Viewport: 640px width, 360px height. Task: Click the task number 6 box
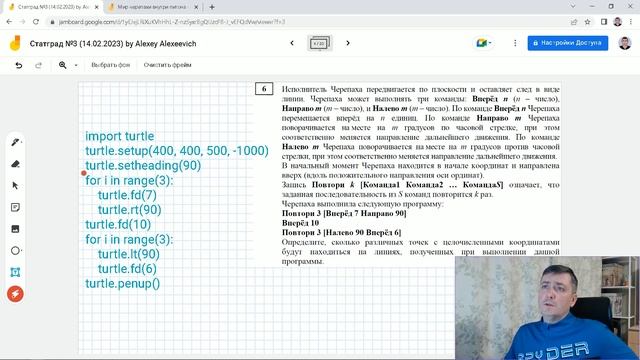(264, 89)
